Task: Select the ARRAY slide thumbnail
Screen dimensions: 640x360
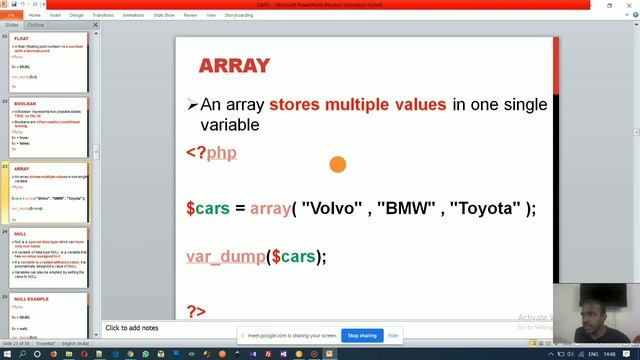Action: coord(48,193)
